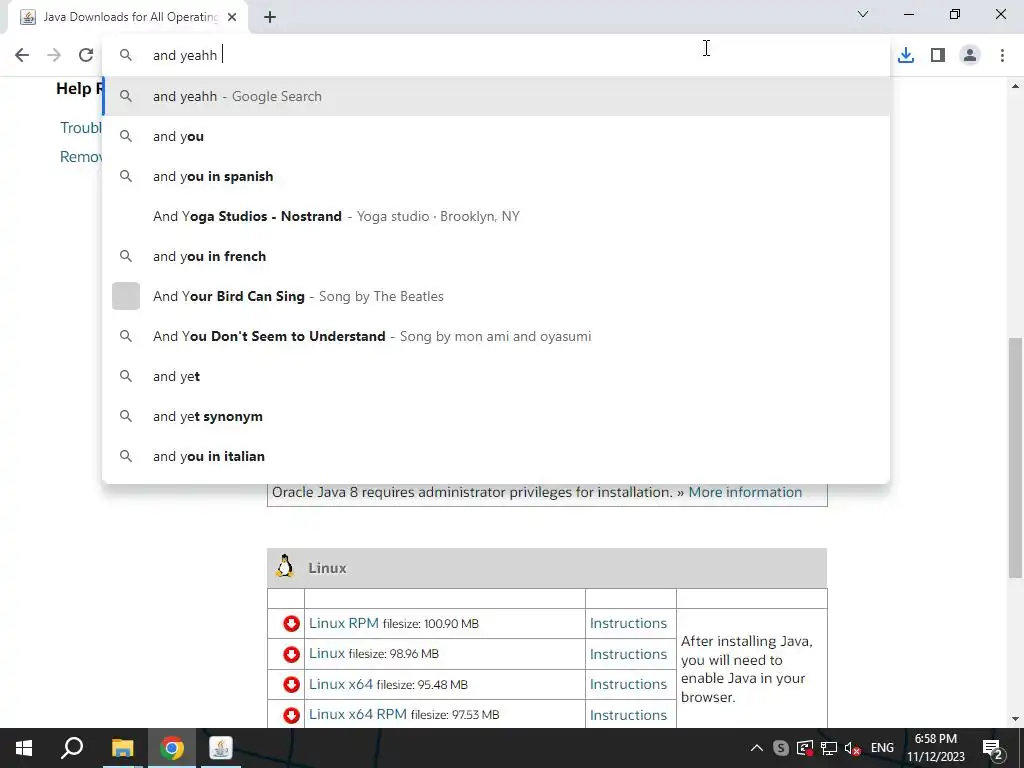Choose 'and yet synonym' suggestion
The width and height of the screenshot is (1024, 768).
click(x=496, y=416)
